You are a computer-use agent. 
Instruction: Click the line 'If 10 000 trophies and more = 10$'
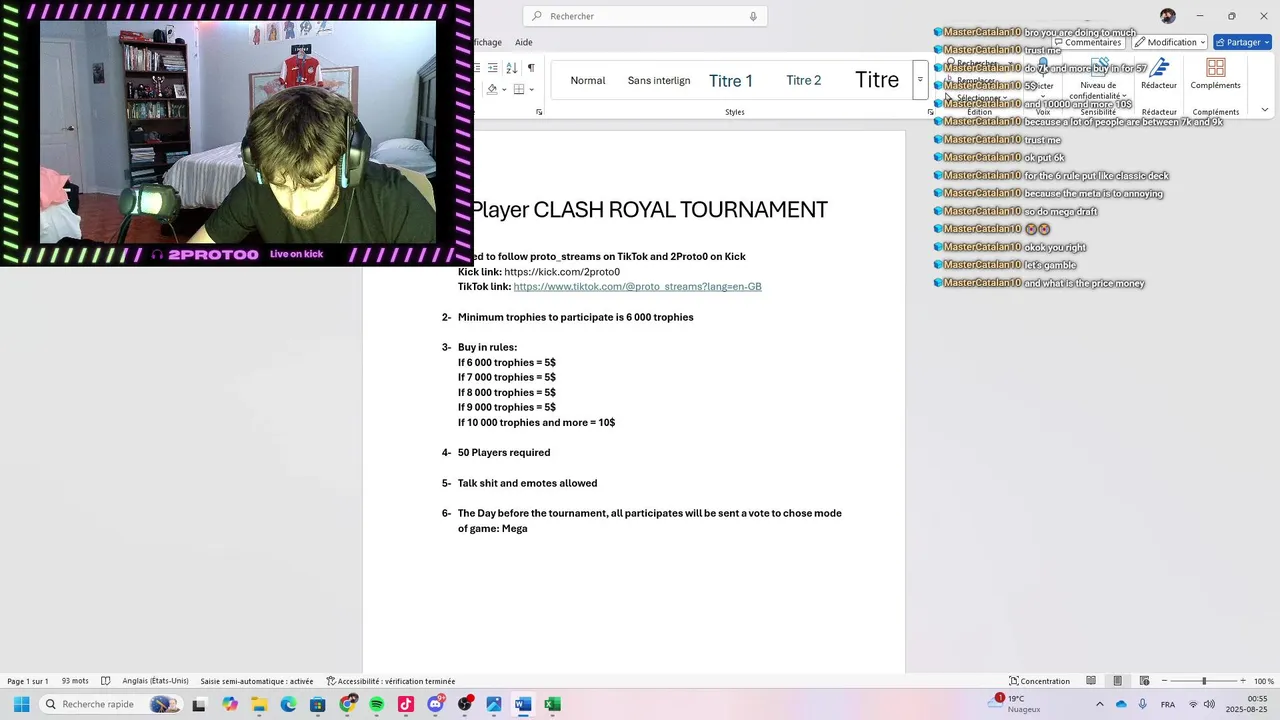(536, 423)
